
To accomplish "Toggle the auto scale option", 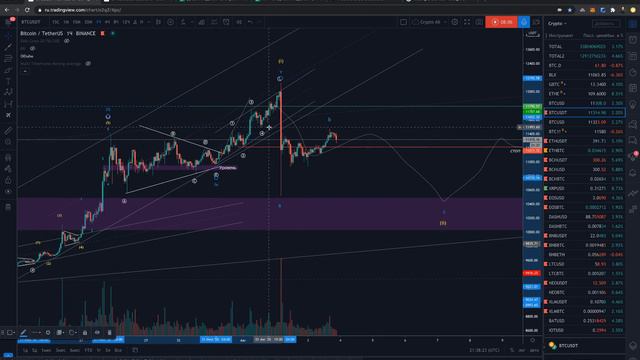I will pos(534,350).
